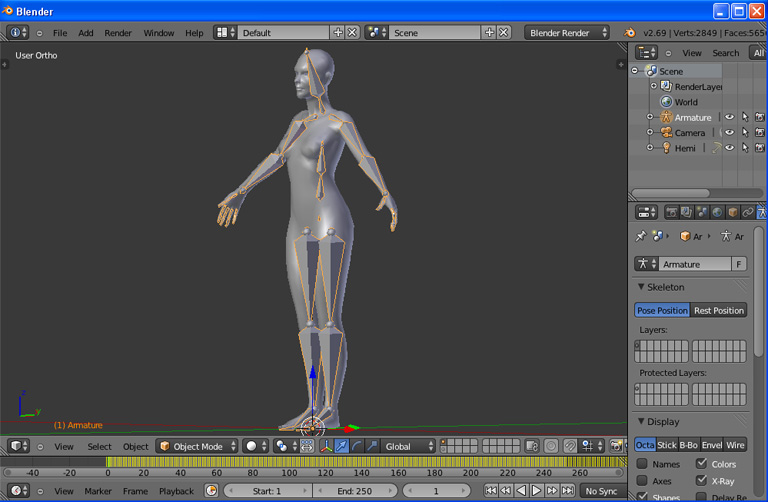Open the viewport shading selector
The height and width of the screenshot is (502, 768).
click(x=256, y=446)
